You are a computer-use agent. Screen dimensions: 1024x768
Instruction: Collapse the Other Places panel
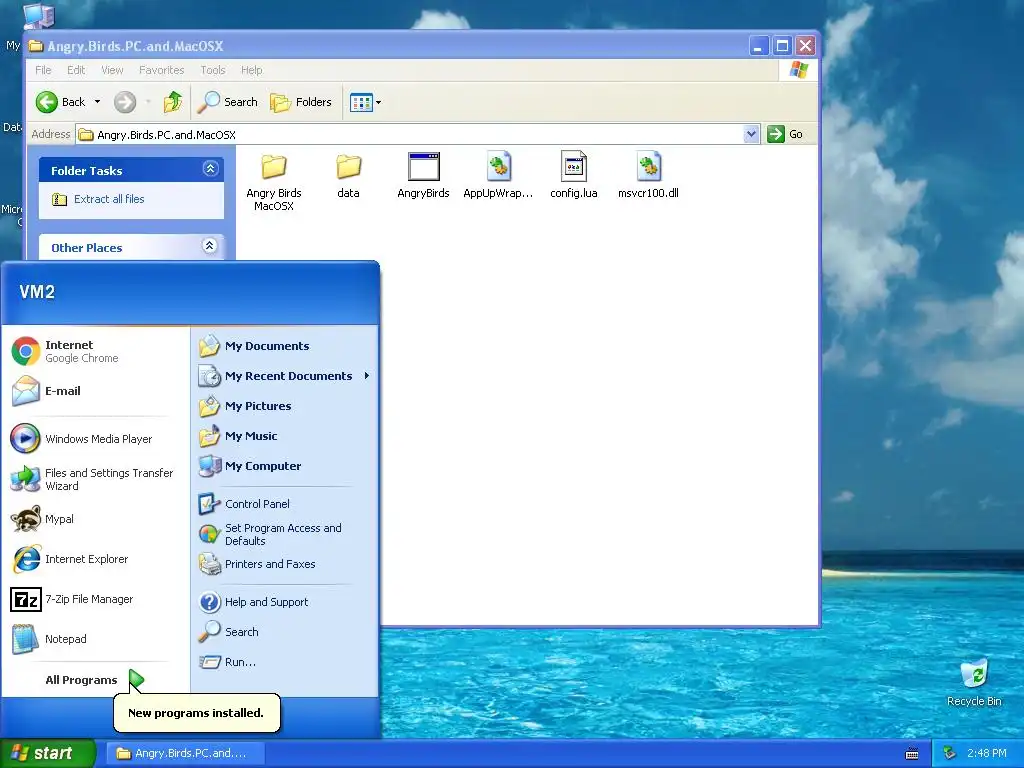(x=210, y=246)
